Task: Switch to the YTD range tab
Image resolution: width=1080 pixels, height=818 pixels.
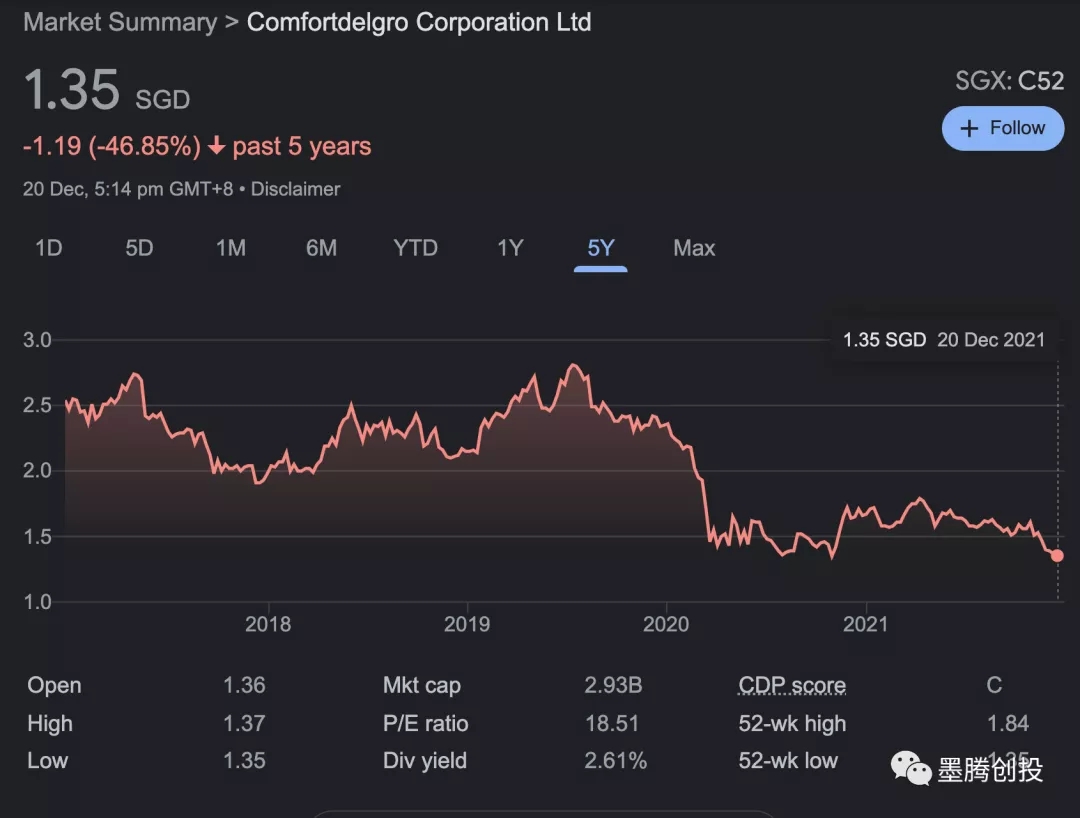Action: coord(416,248)
